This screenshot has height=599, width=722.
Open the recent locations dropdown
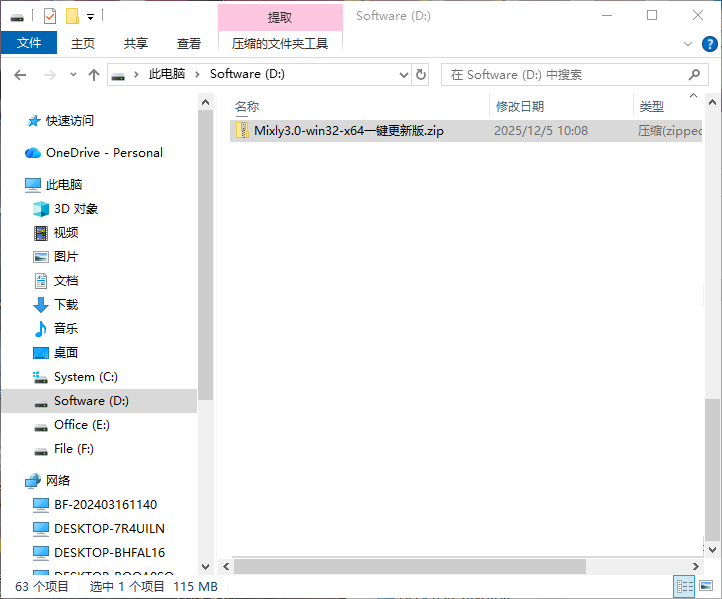[73, 75]
